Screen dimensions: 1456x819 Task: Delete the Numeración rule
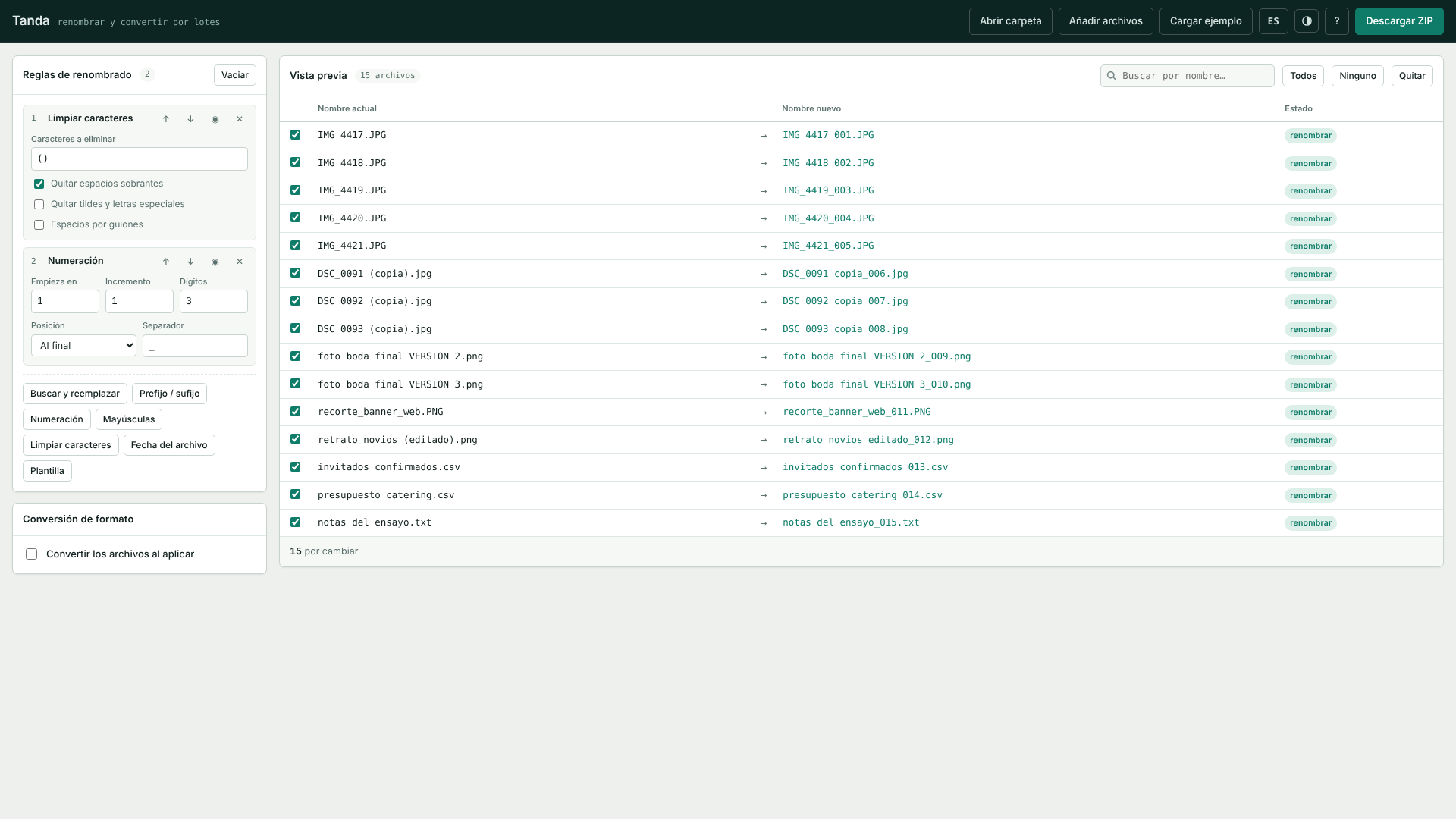[240, 262]
